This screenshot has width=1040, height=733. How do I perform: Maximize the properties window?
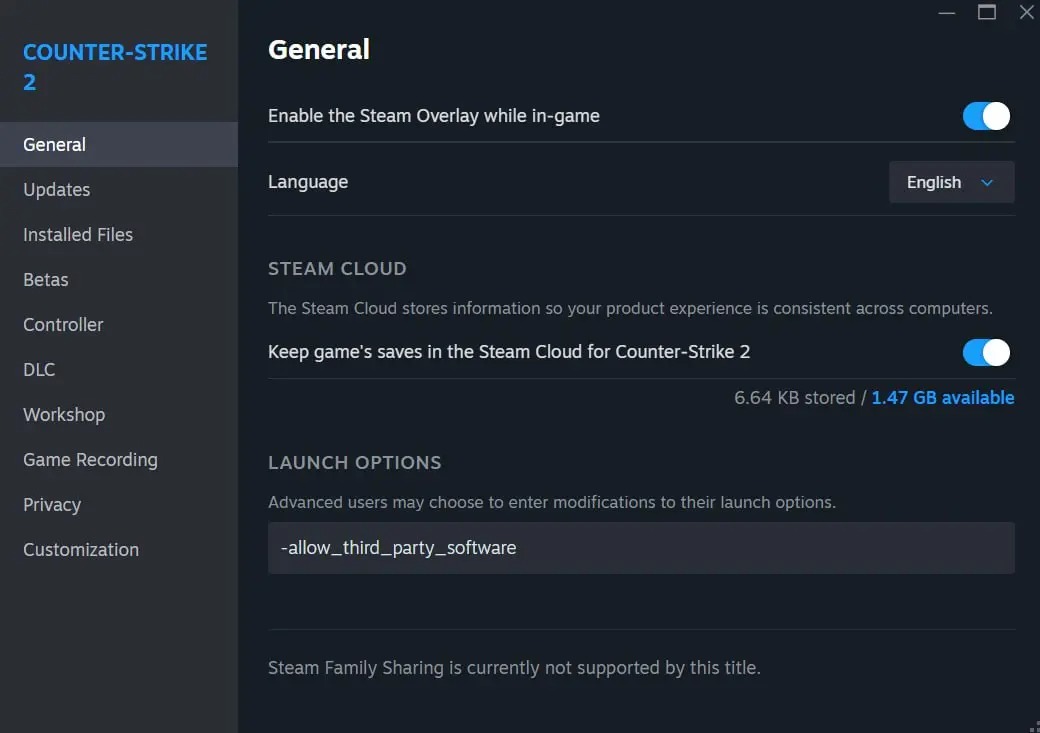pos(987,12)
